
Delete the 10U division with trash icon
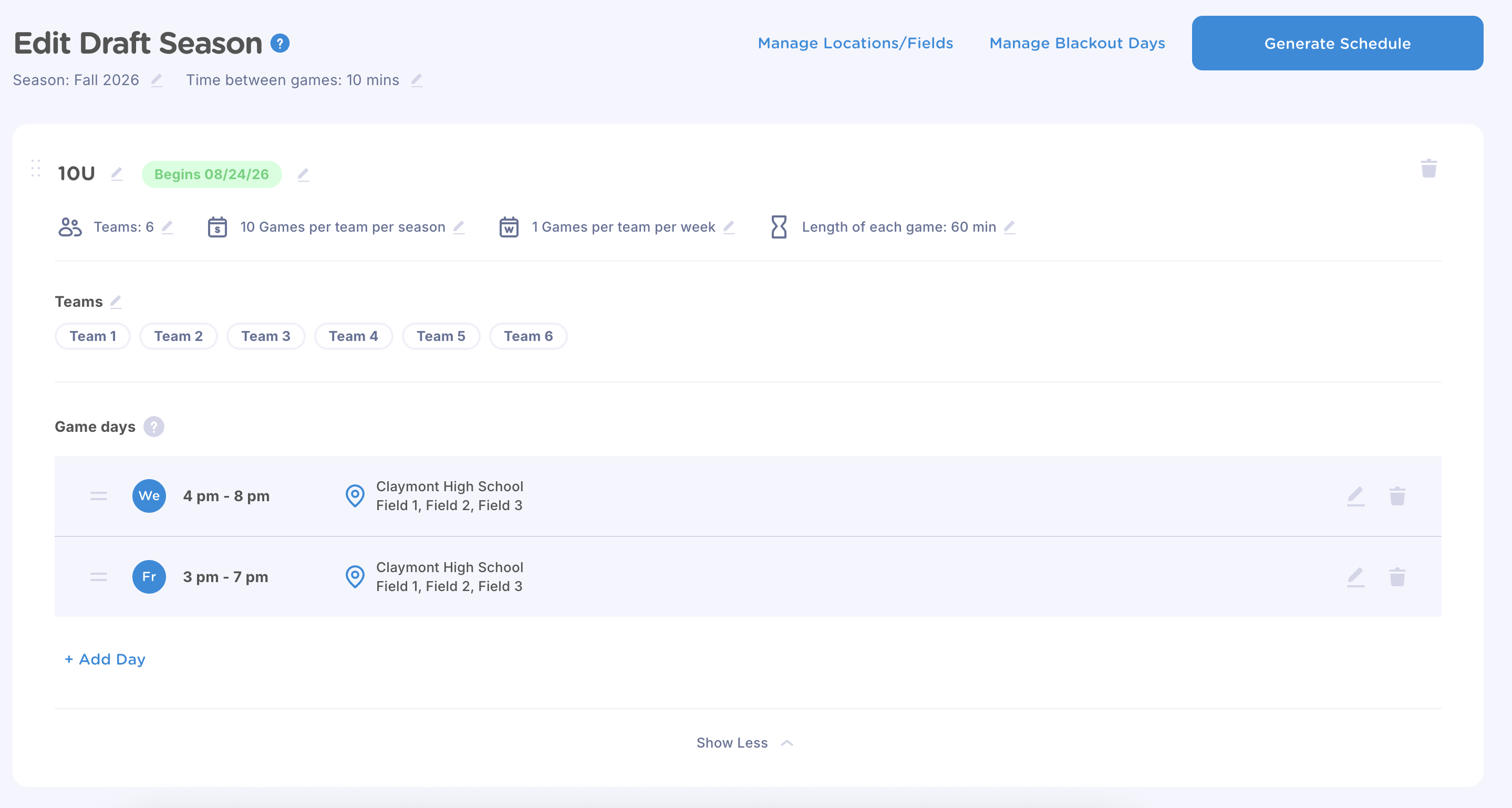coord(1428,169)
